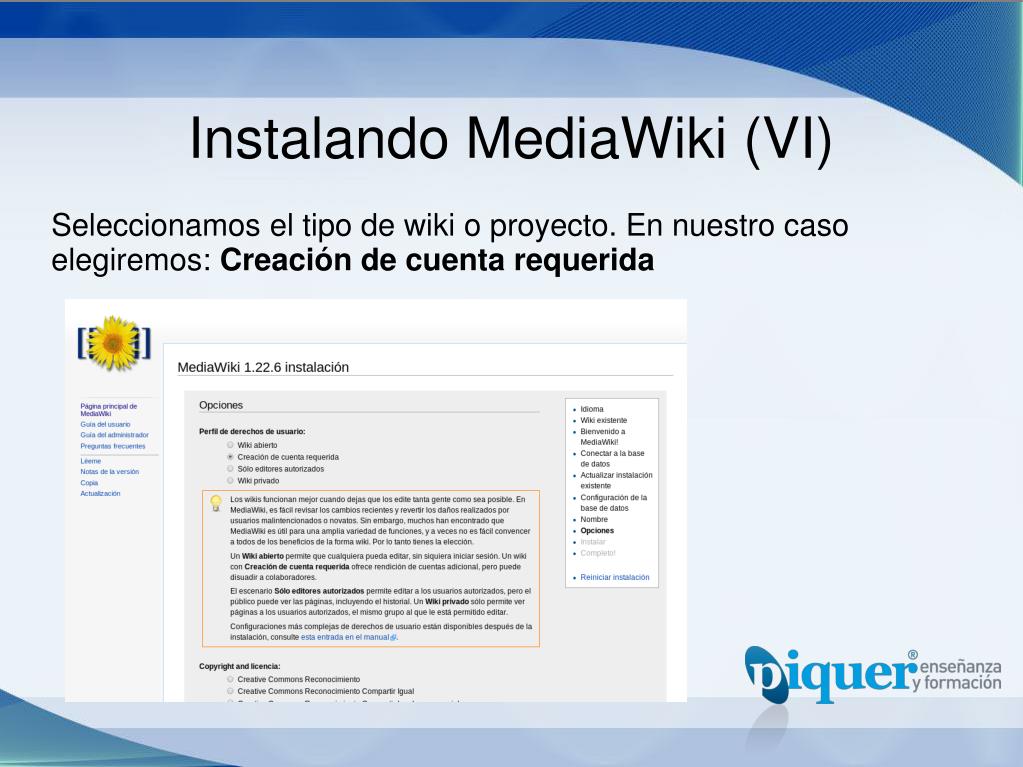Click the greyed Completo! step
Viewport: 1023px width, 767px height.
(x=598, y=552)
